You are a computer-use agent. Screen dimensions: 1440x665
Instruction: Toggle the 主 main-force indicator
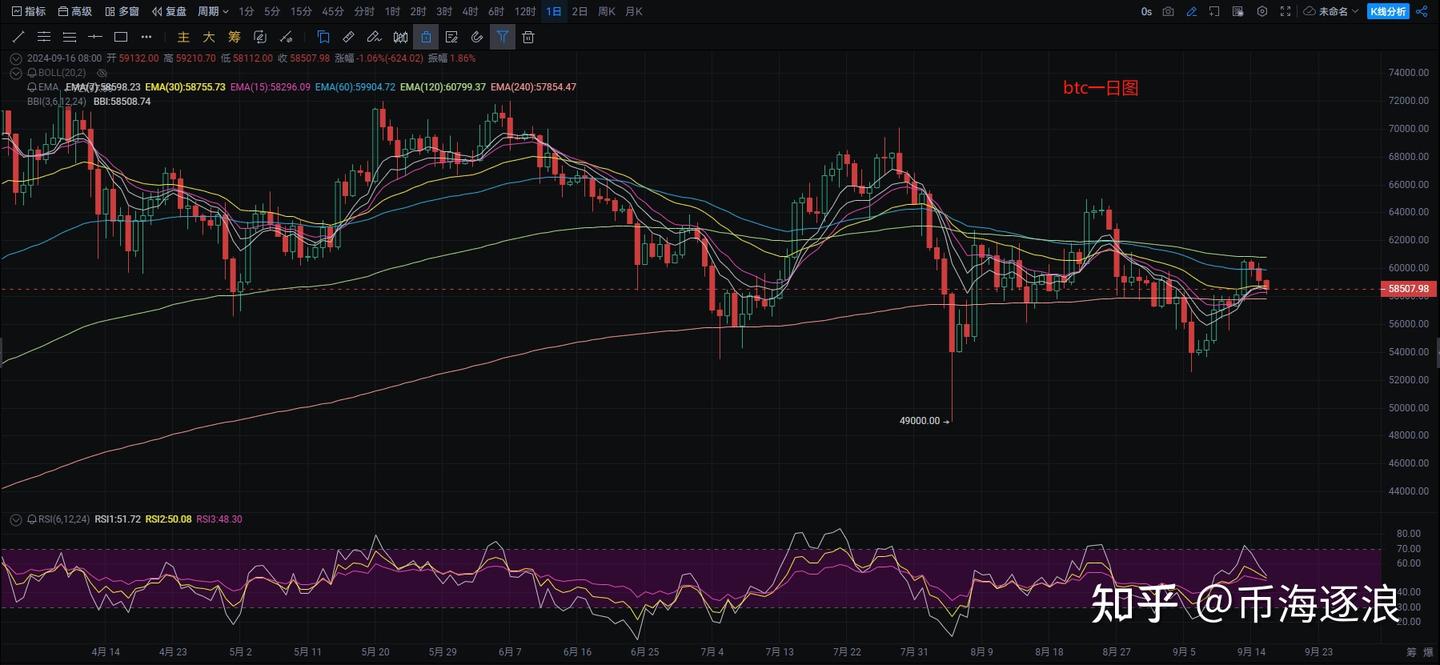(183, 37)
